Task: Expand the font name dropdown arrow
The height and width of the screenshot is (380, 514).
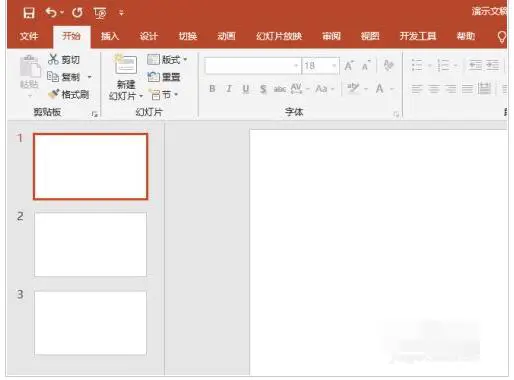Action: (296, 66)
